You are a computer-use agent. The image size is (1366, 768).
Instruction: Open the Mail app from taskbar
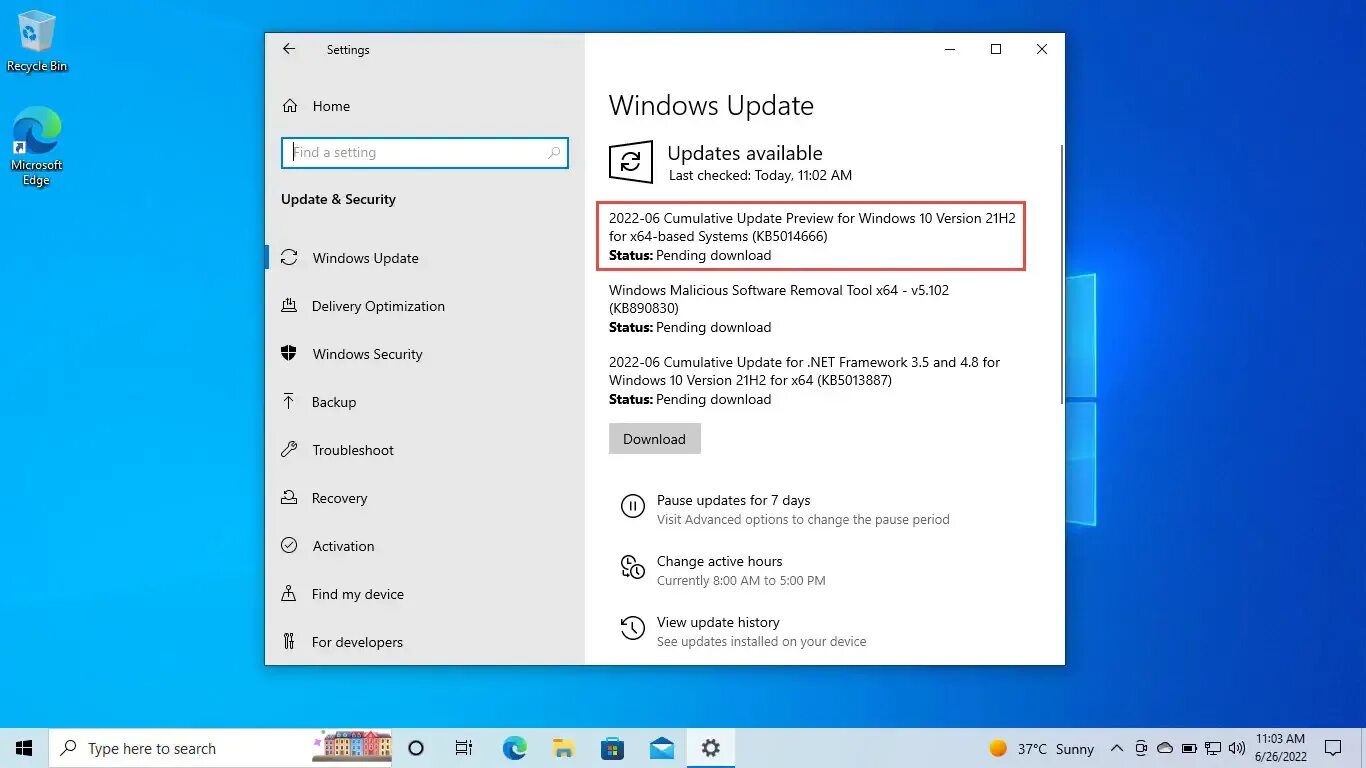point(661,748)
